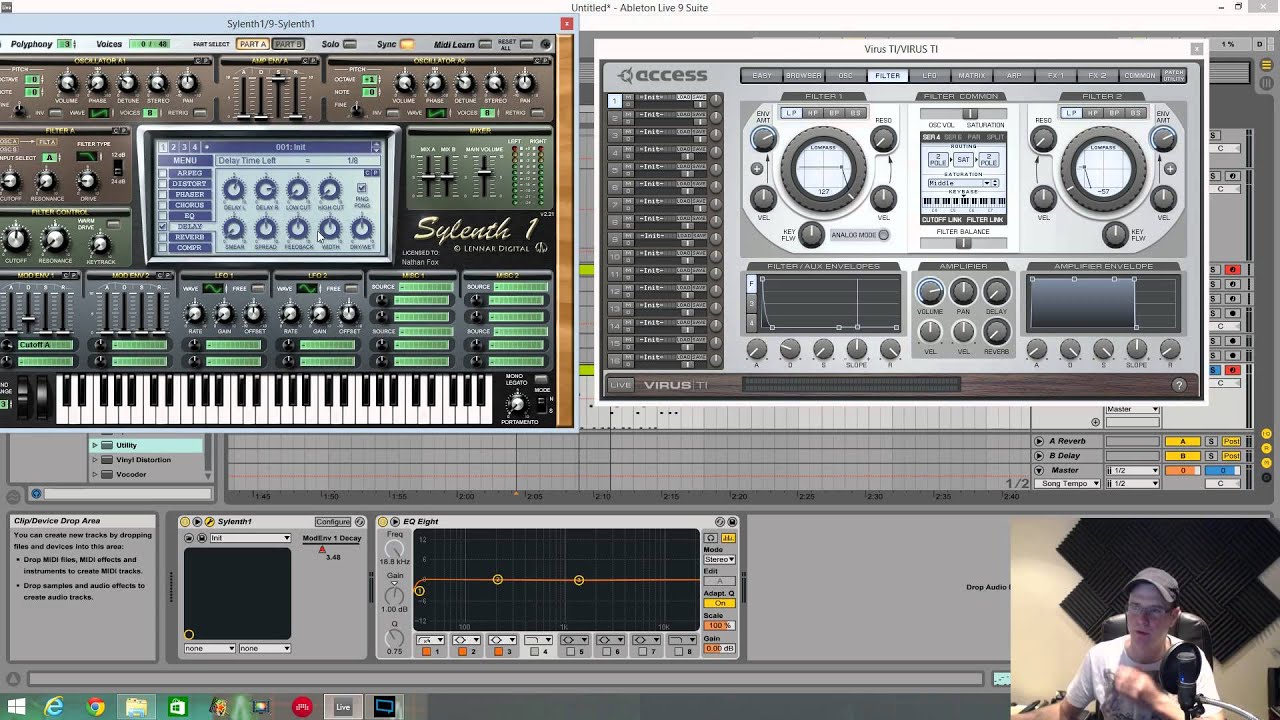
Task: Open the ARP tab in Virus TI
Action: pyautogui.click(x=1014, y=75)
